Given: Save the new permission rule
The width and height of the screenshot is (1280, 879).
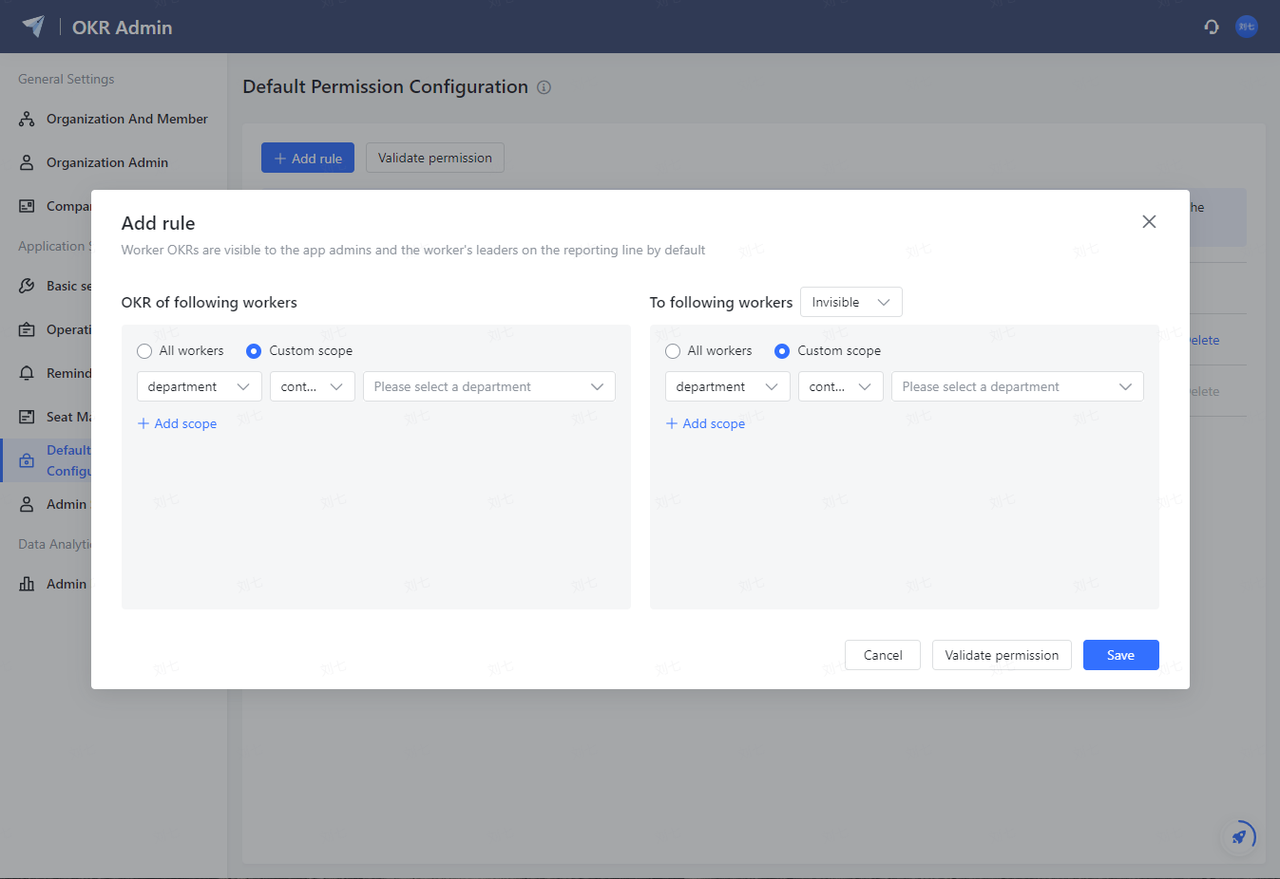Looking at the screenshot, I should pos(1120,655).
